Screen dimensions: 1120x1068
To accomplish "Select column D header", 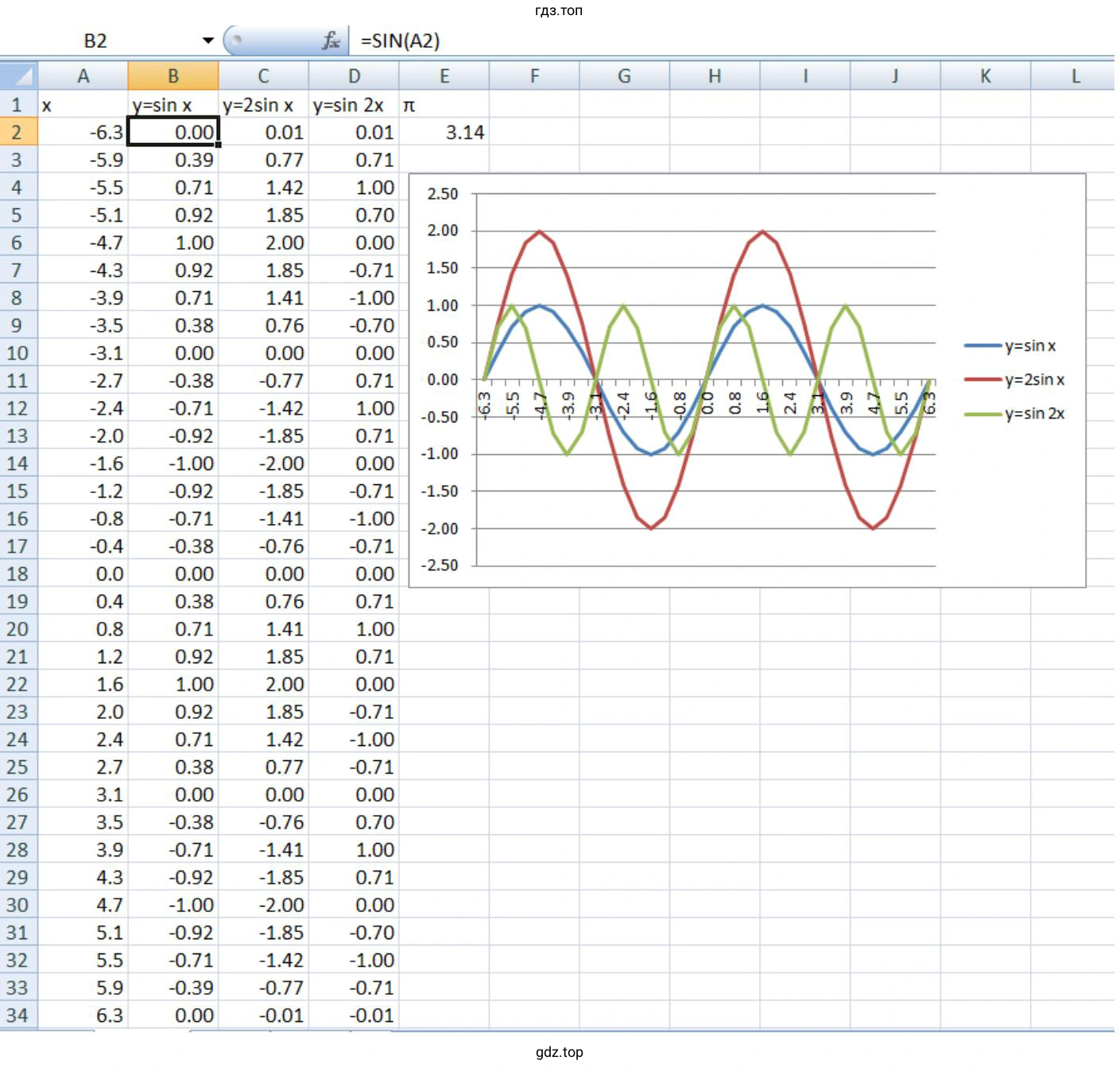I will (354, 76).
